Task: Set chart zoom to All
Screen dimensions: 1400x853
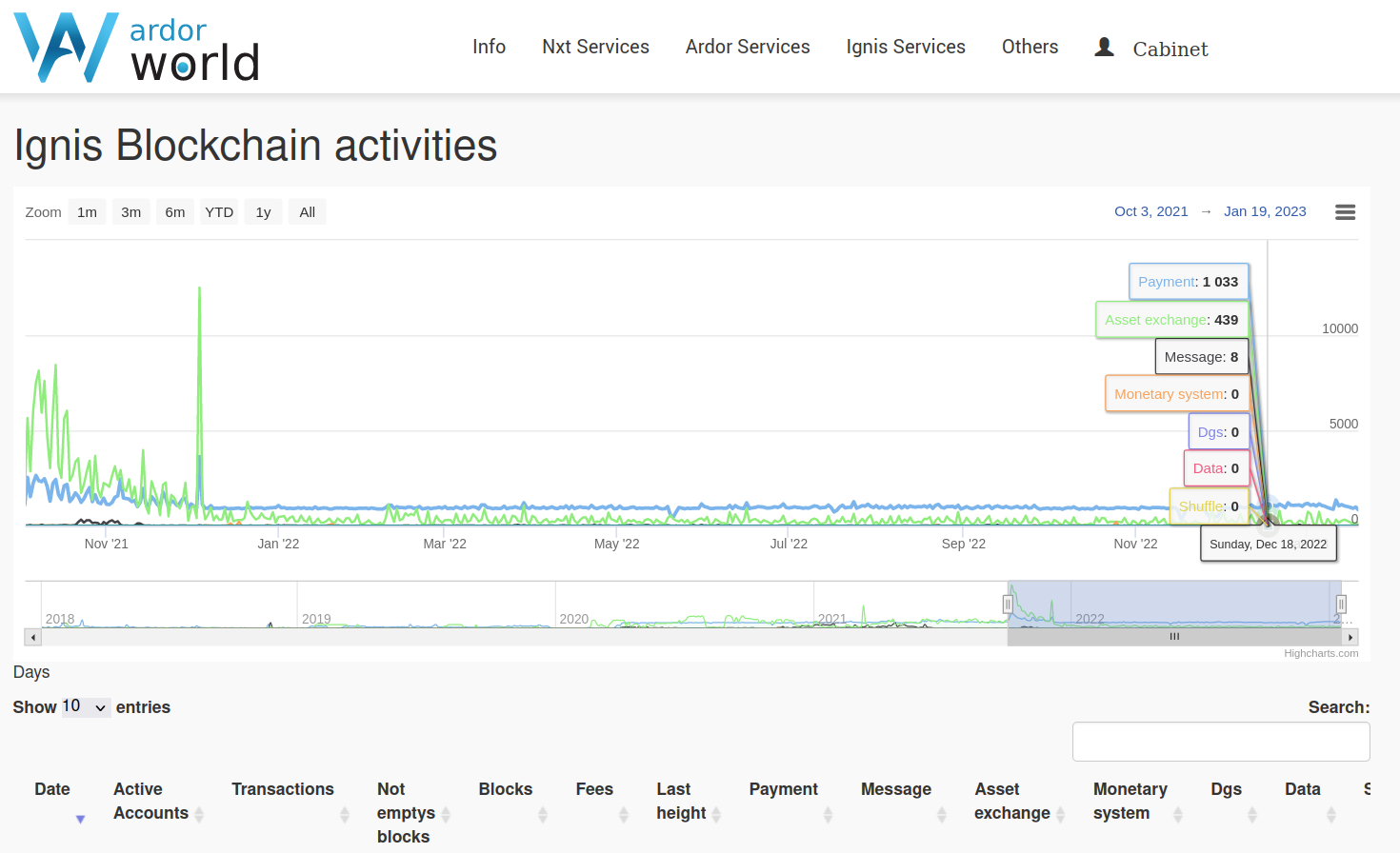Action: tap(307, 212)
